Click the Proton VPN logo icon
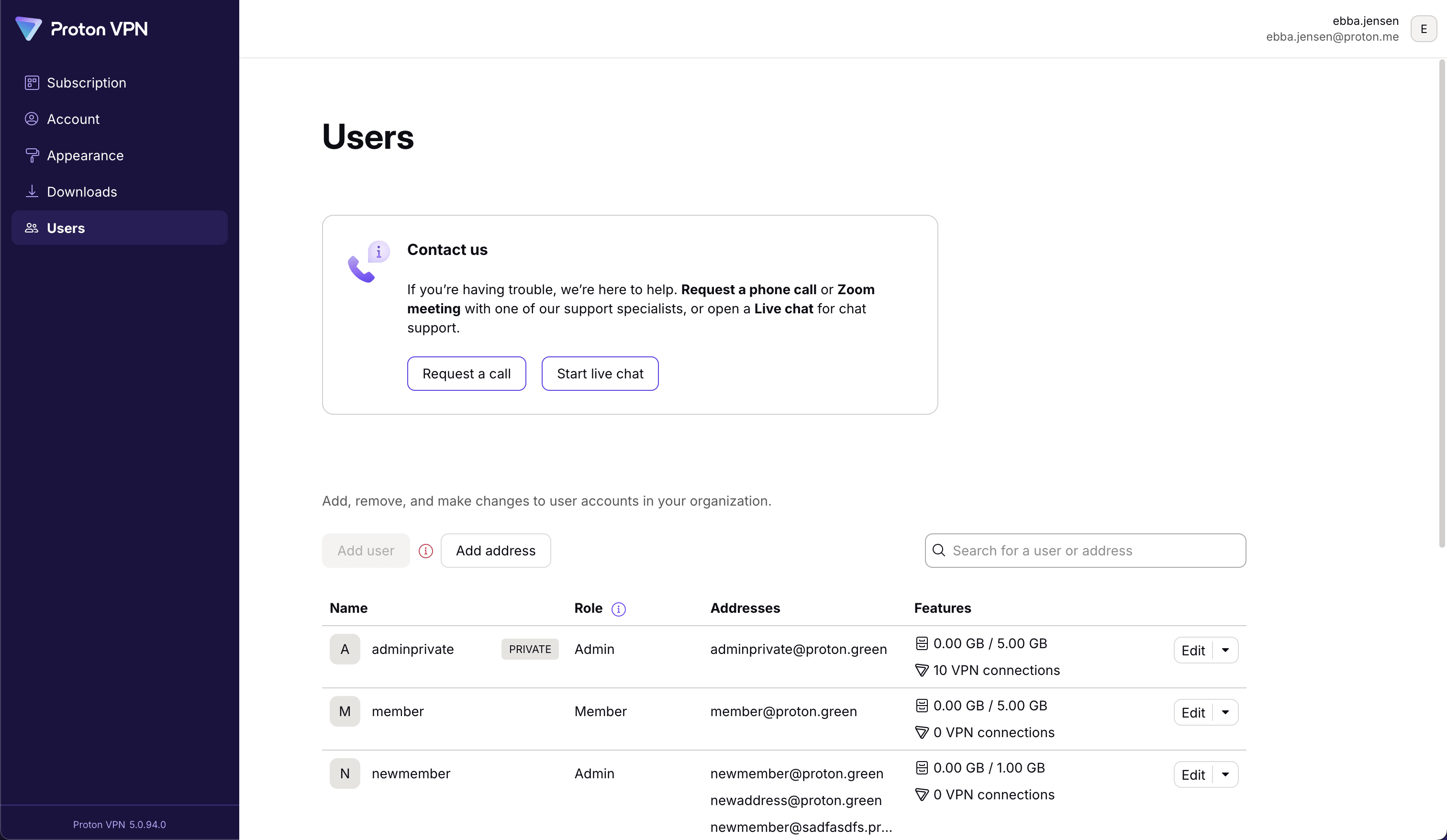Screen dimensions: 1447x840 click(x=28, y=29)
